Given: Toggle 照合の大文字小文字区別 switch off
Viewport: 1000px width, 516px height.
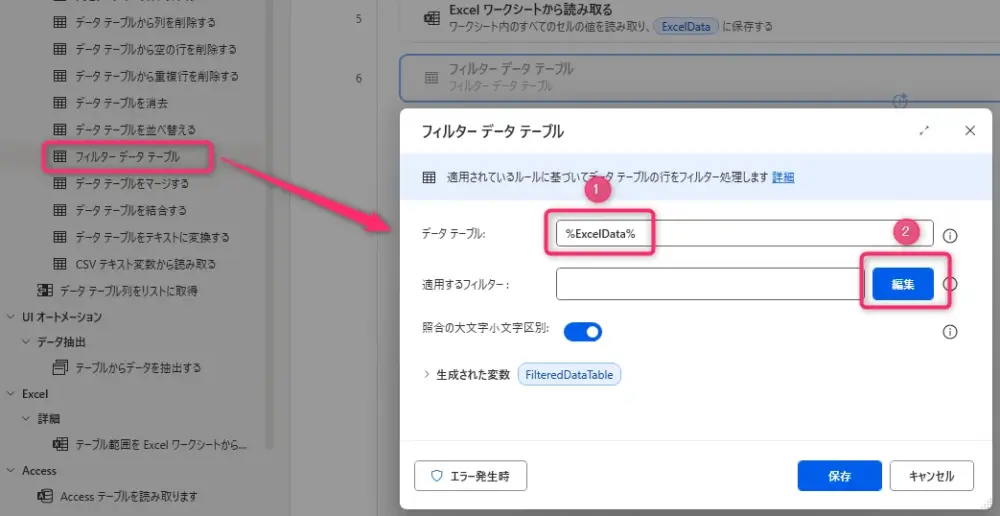Looking at the screenshot, I should click(582, 331).
